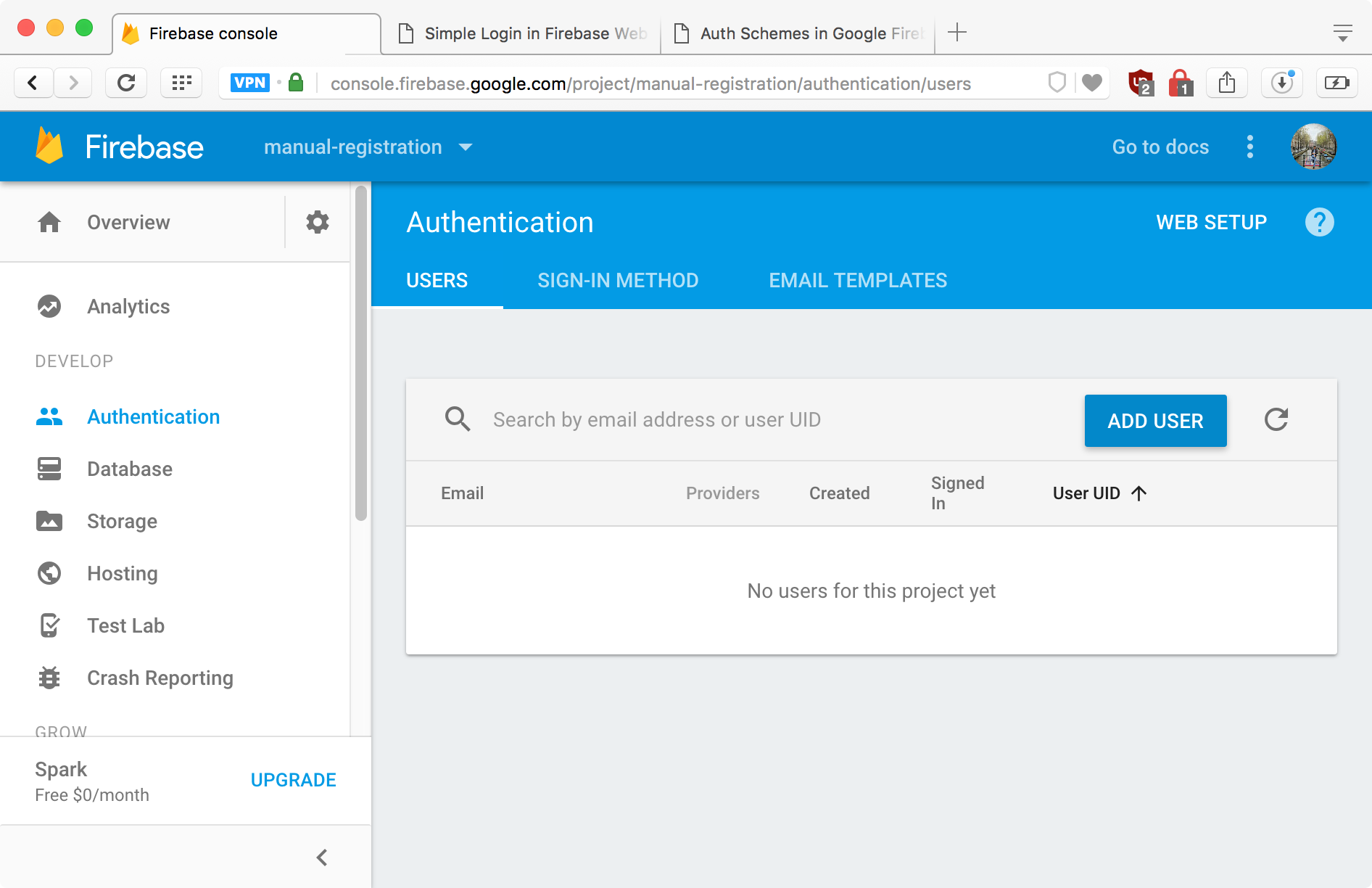Open the red lock extension icon

tap(1181, 83)
